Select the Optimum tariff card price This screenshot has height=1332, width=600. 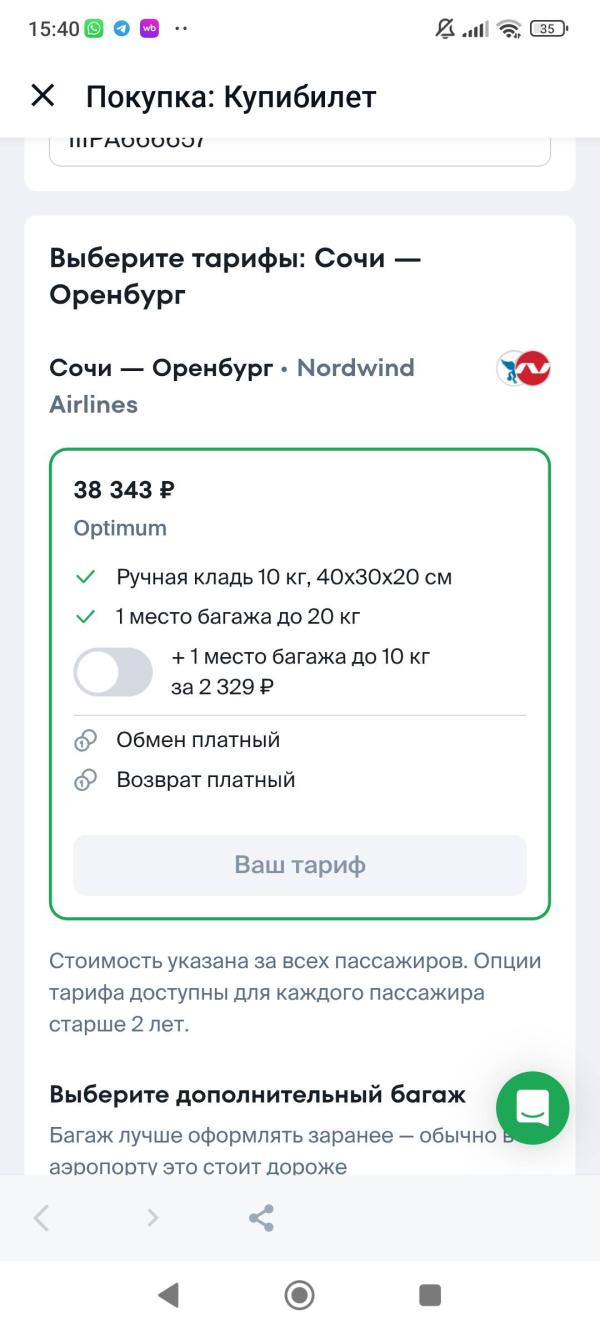124,490
